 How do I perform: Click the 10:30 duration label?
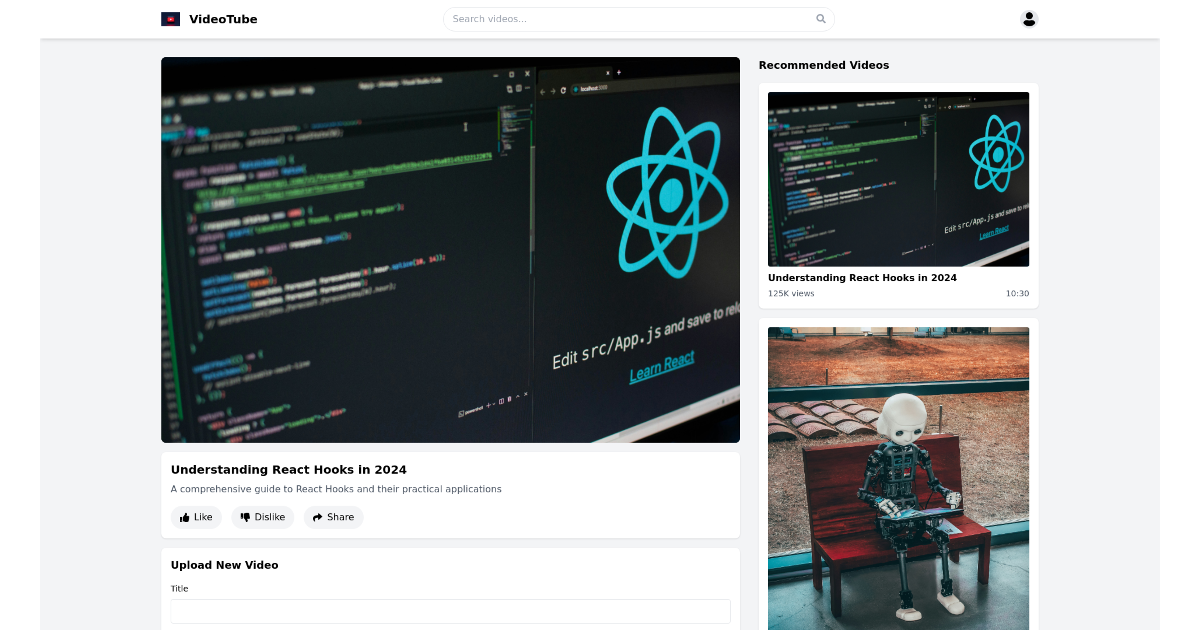coord(1017,293)
